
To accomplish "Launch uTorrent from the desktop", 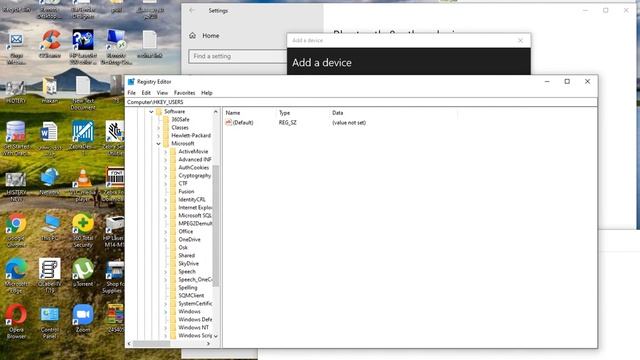I will 83,272.
